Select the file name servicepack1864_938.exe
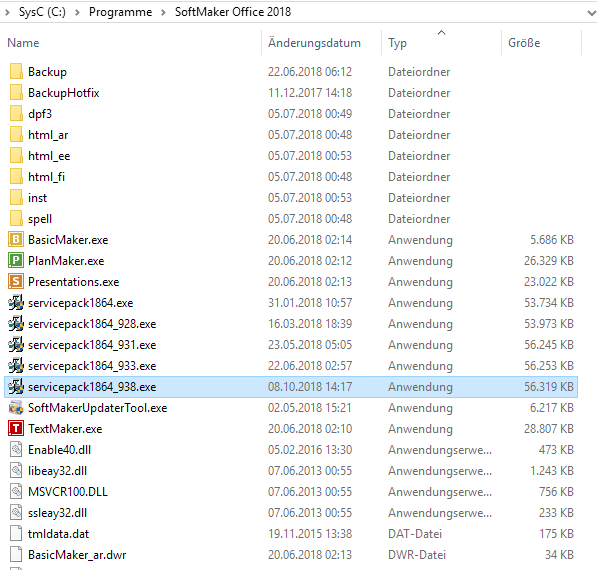 click(92, 387)
